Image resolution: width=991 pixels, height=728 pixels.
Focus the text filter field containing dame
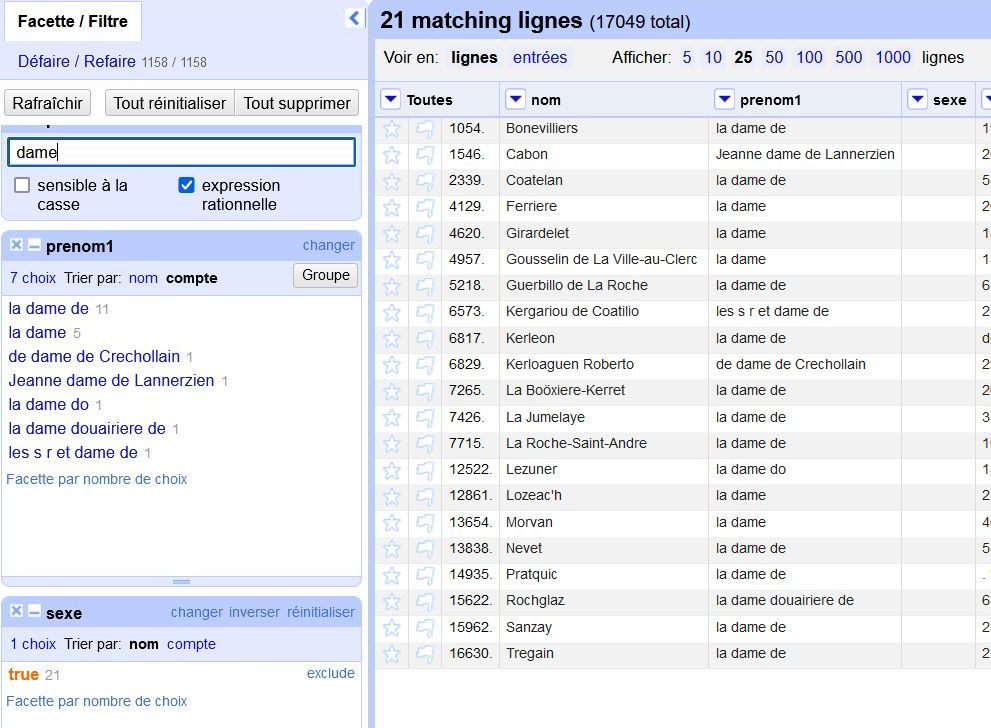click(x=181, y=152)
